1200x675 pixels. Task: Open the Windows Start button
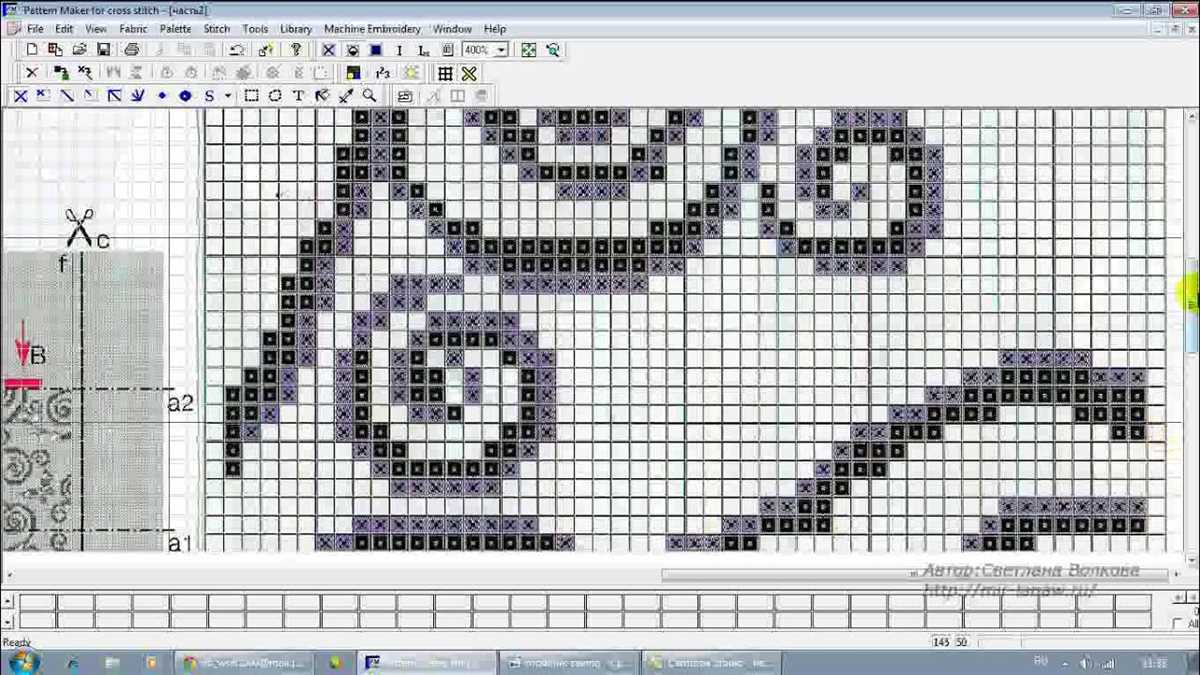(22, 662)
